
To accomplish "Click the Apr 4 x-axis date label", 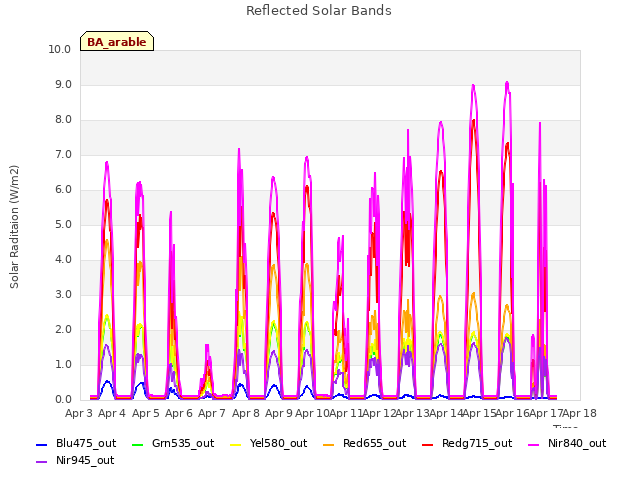I will point(112,414).
